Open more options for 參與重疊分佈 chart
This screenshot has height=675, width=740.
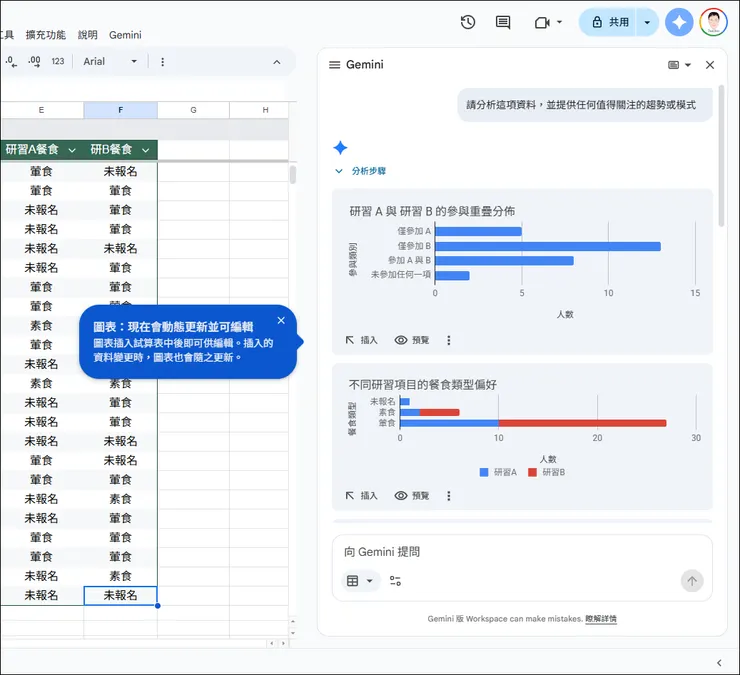tap(448, 340)
